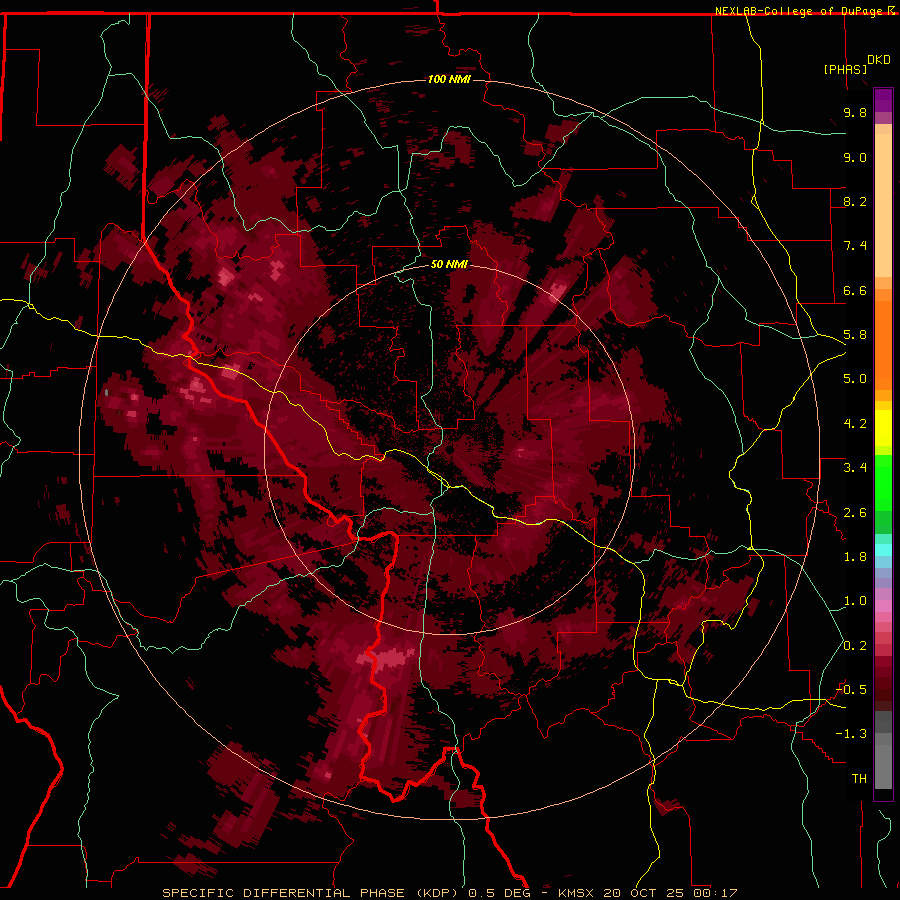
Task: Click the KMSX station identifier in caption
Action: 576,893
